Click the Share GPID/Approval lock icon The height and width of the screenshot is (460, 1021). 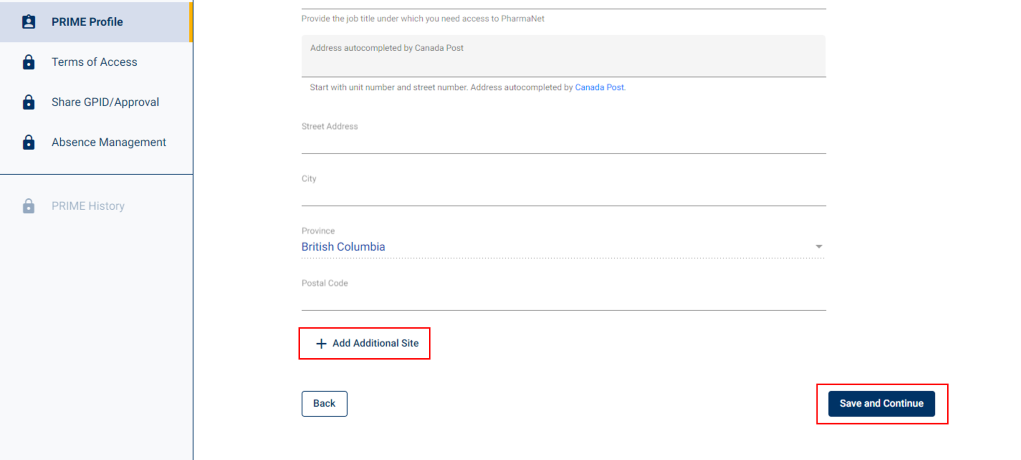click(x=29, y=102)
